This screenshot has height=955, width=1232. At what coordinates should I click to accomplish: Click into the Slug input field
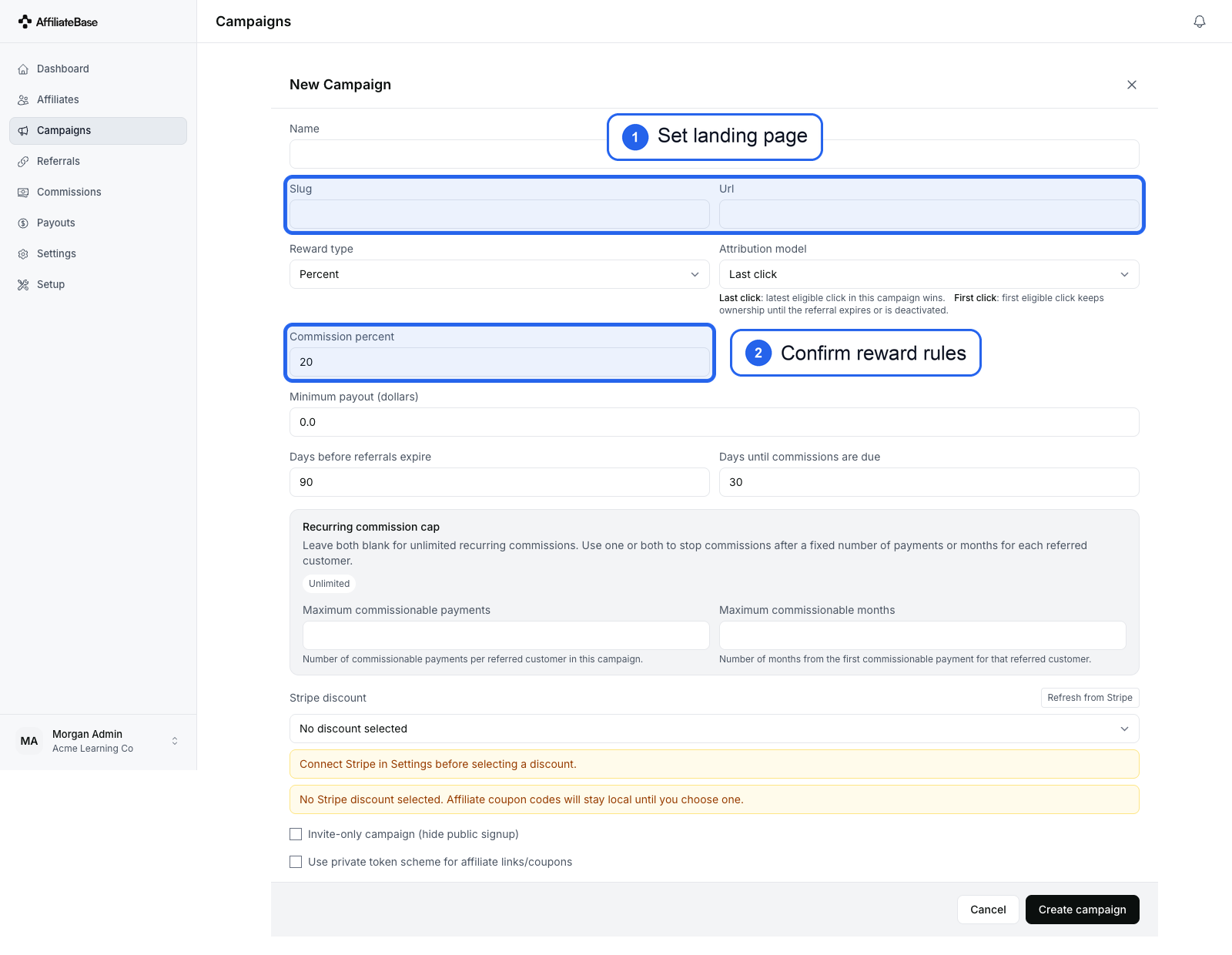click(500, 214)
